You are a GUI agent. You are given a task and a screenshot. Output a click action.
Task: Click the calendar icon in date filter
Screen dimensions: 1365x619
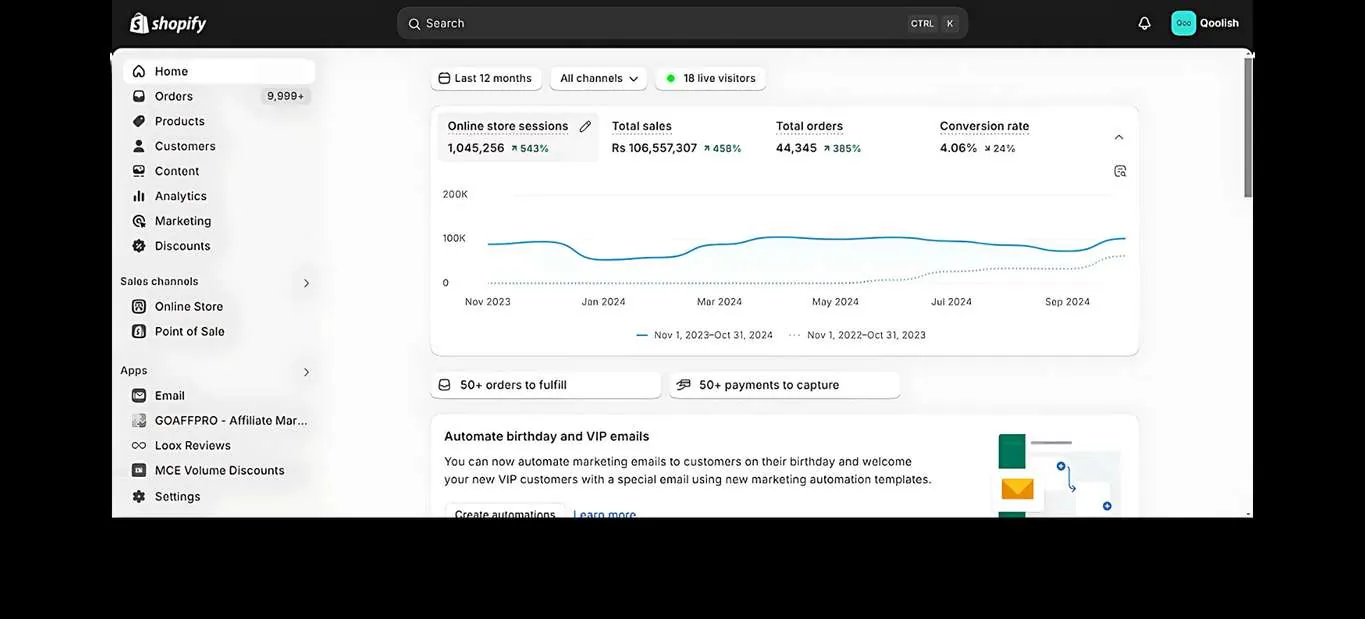(445, 78)
